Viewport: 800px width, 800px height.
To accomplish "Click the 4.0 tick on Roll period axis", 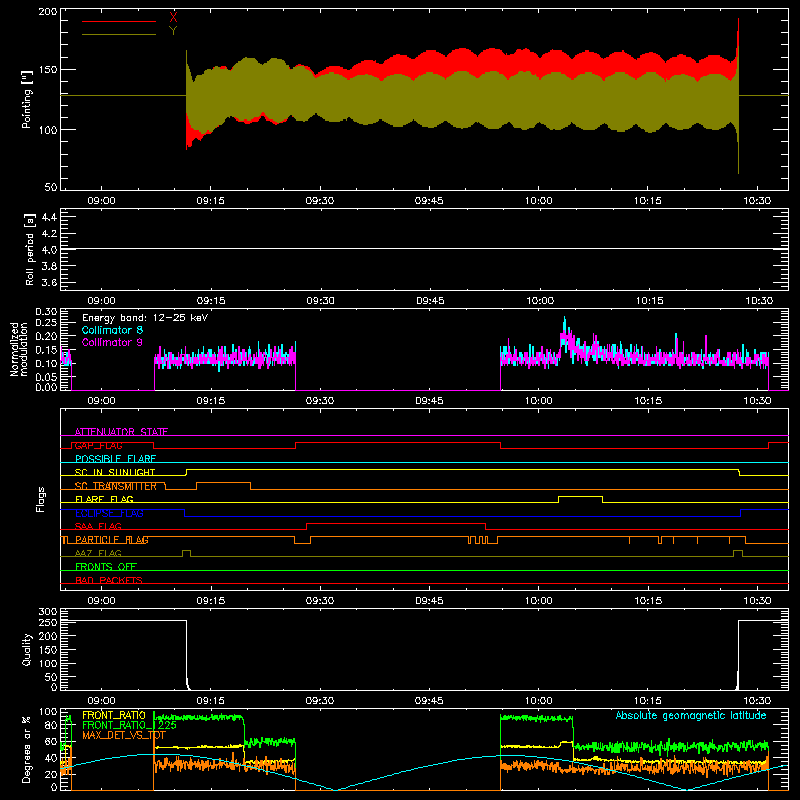I will coord(49,249).
